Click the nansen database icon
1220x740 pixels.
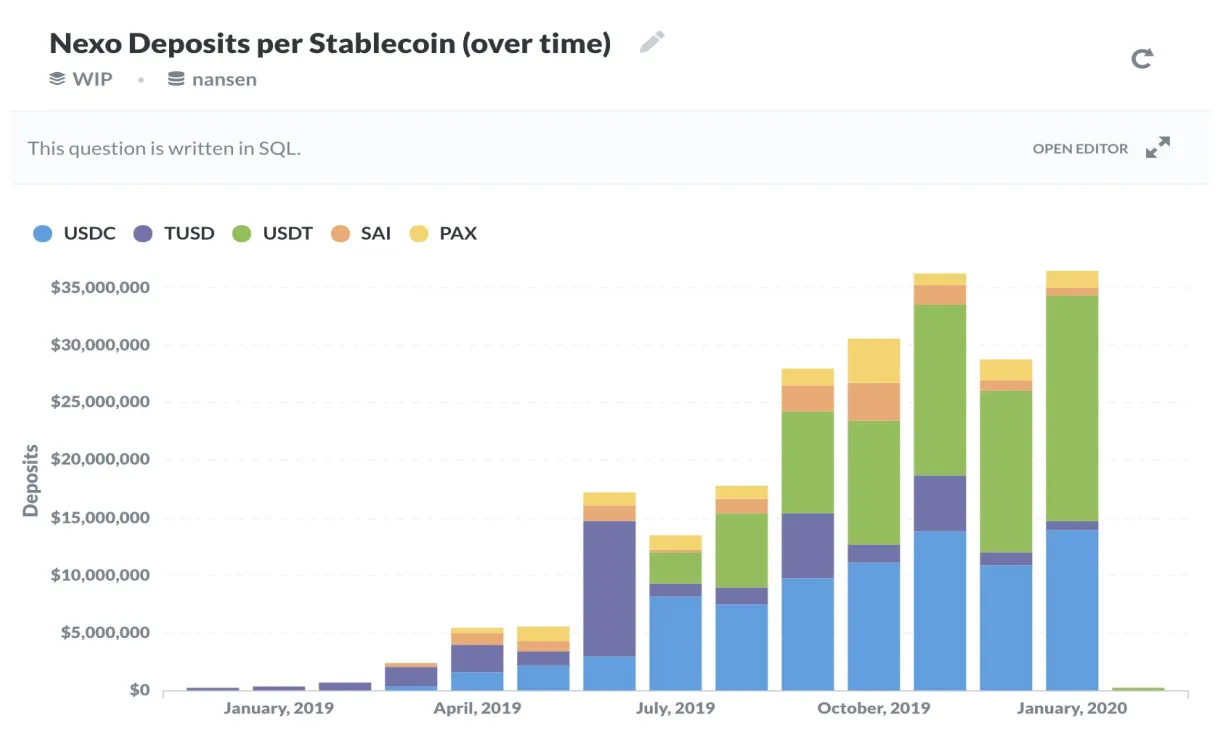click(176, 79)
